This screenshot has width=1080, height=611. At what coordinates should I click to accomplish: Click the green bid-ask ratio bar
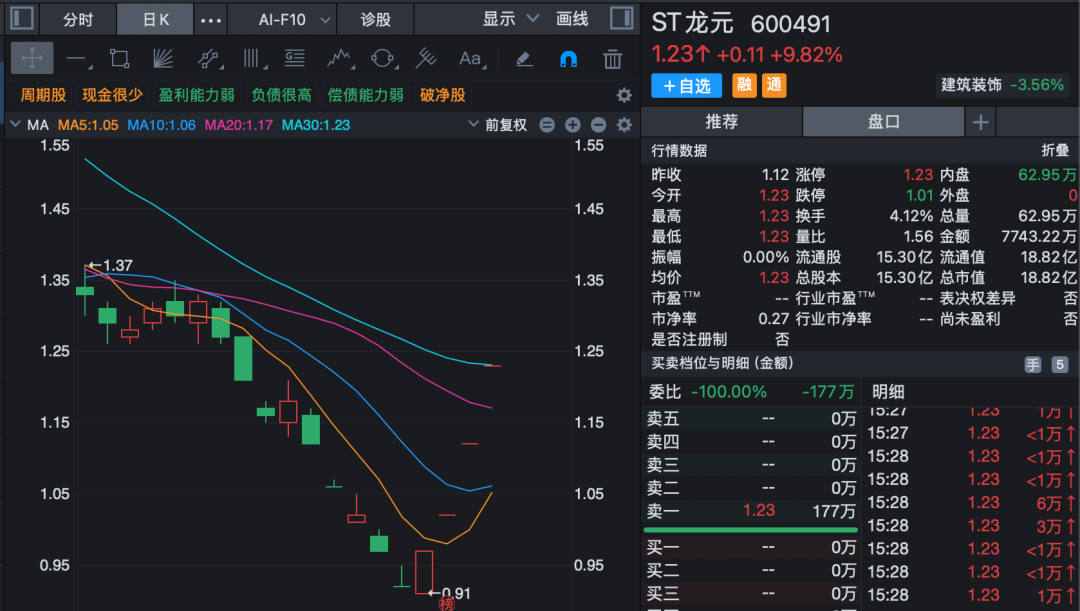click(751, 530)
